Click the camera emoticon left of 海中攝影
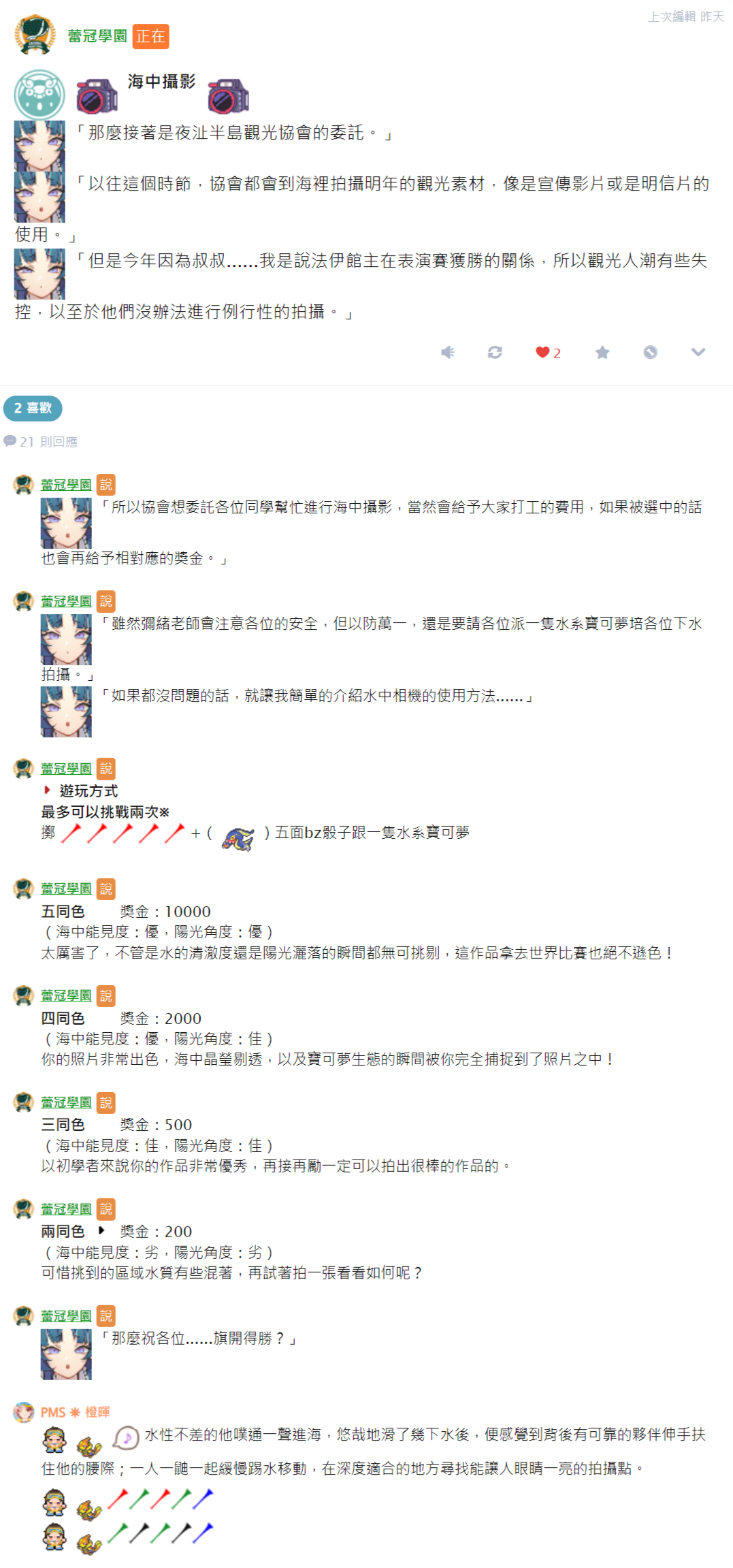Screen dimensions: 733x1568 click(x=97, y=96)
